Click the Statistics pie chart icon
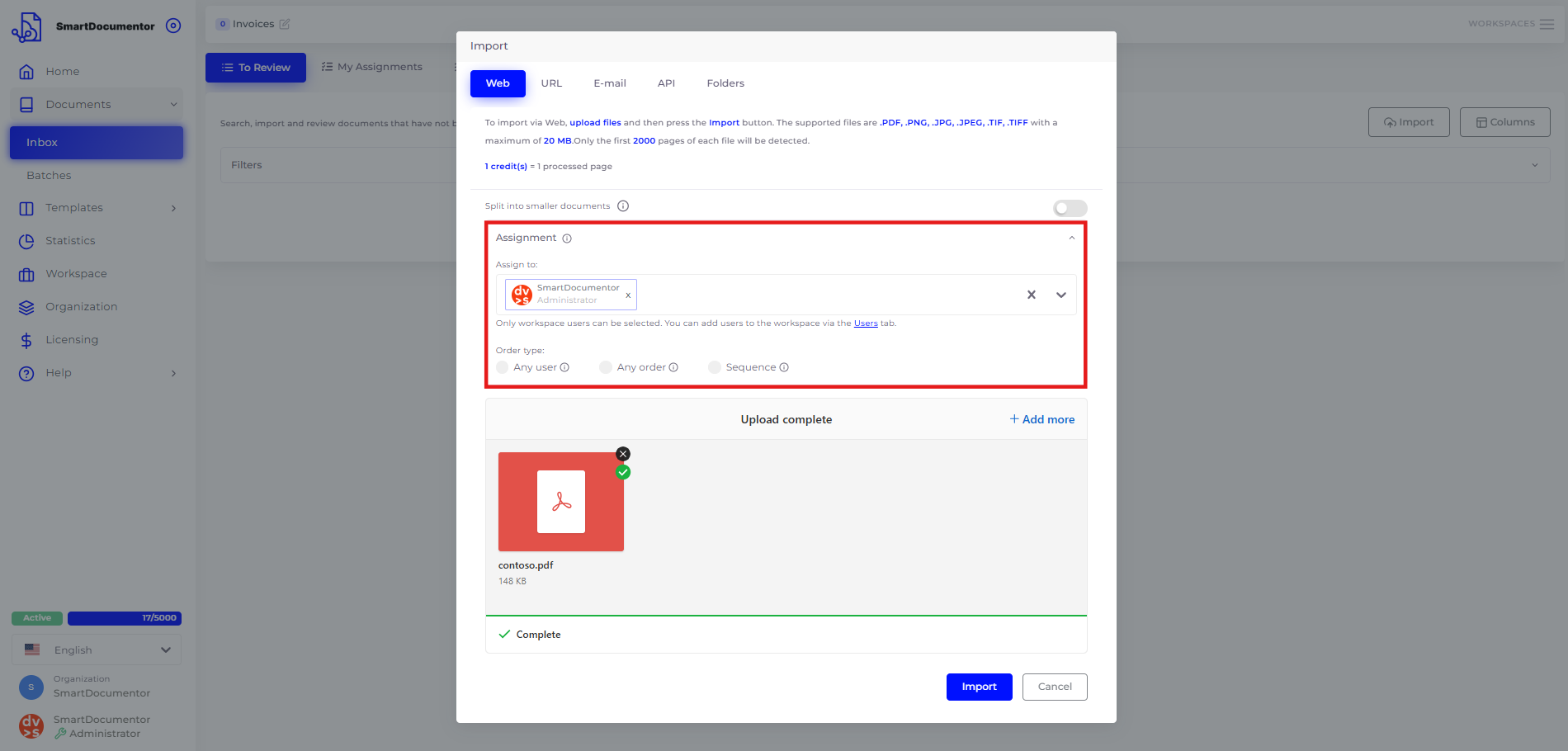Viewport: 1568px width, 751px height. point(26,241)
